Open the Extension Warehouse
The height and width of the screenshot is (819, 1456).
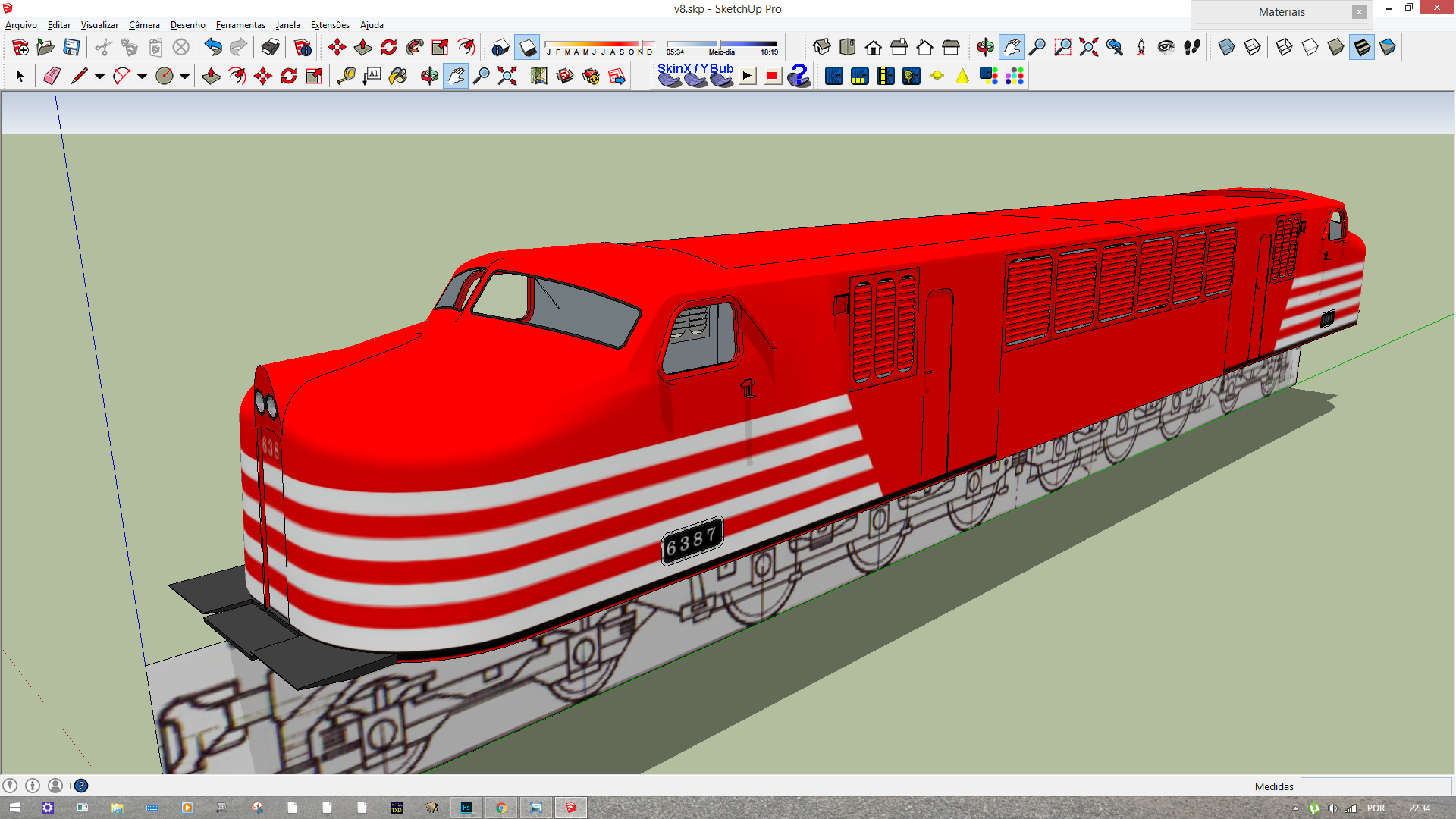pos(591,76)
